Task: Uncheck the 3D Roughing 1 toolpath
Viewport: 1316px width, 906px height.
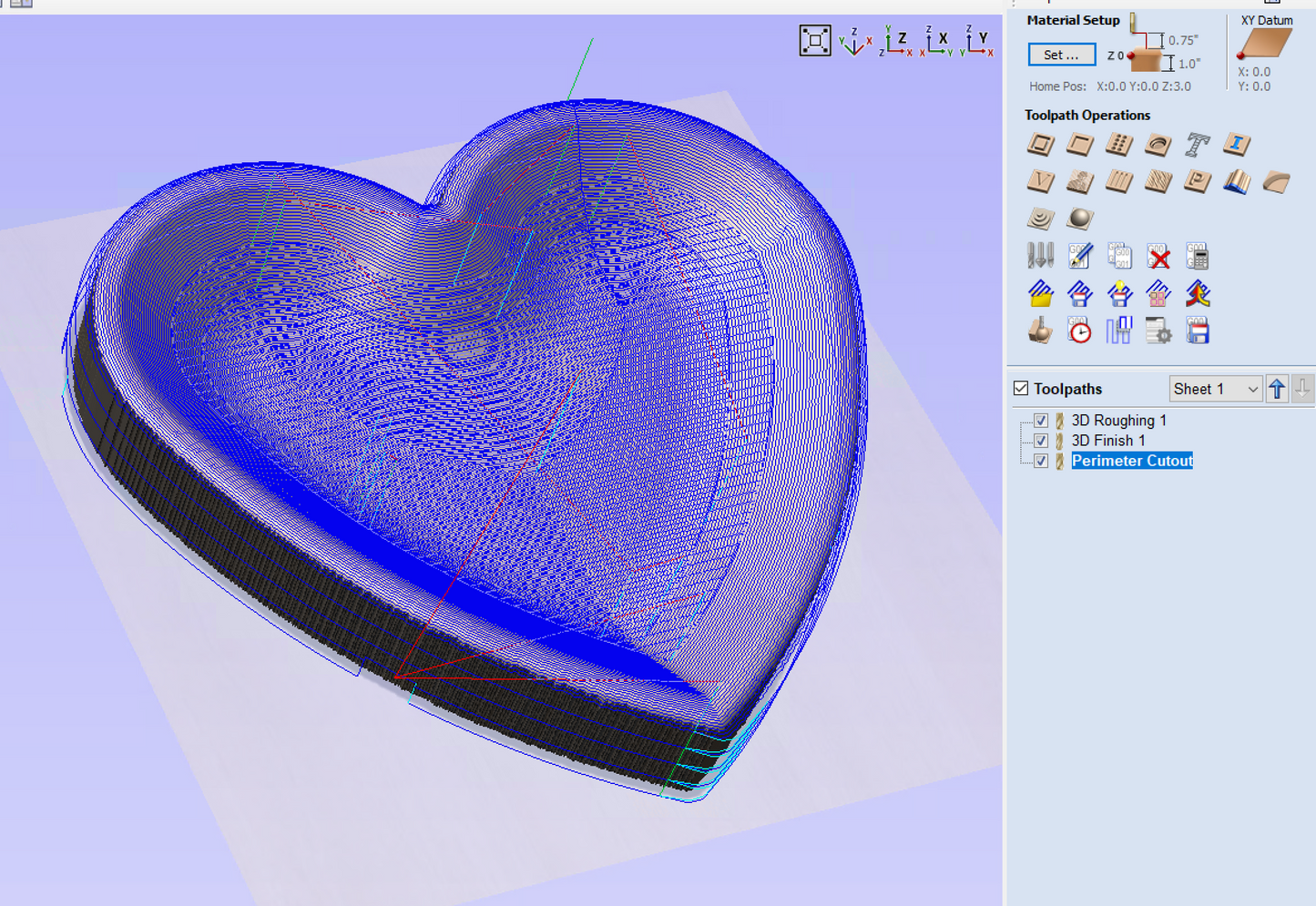Action: pyautogui.click(x=1041, y=421)
